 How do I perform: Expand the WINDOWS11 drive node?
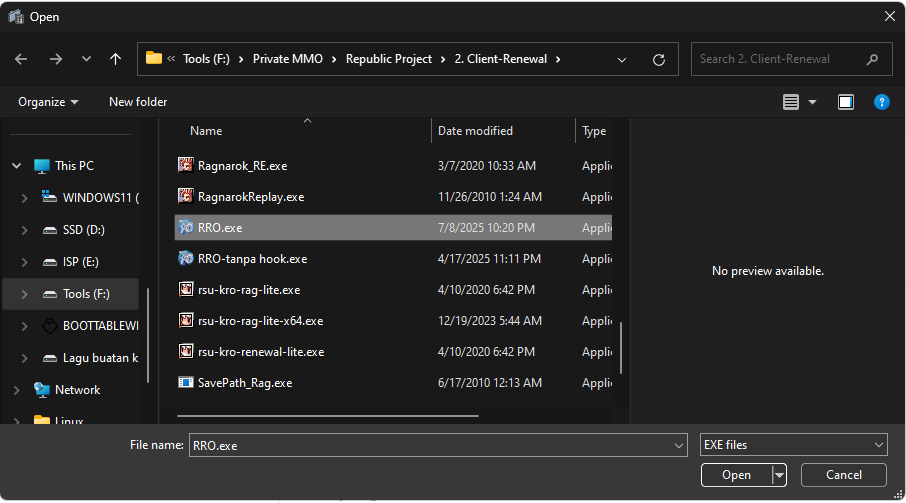24,198
